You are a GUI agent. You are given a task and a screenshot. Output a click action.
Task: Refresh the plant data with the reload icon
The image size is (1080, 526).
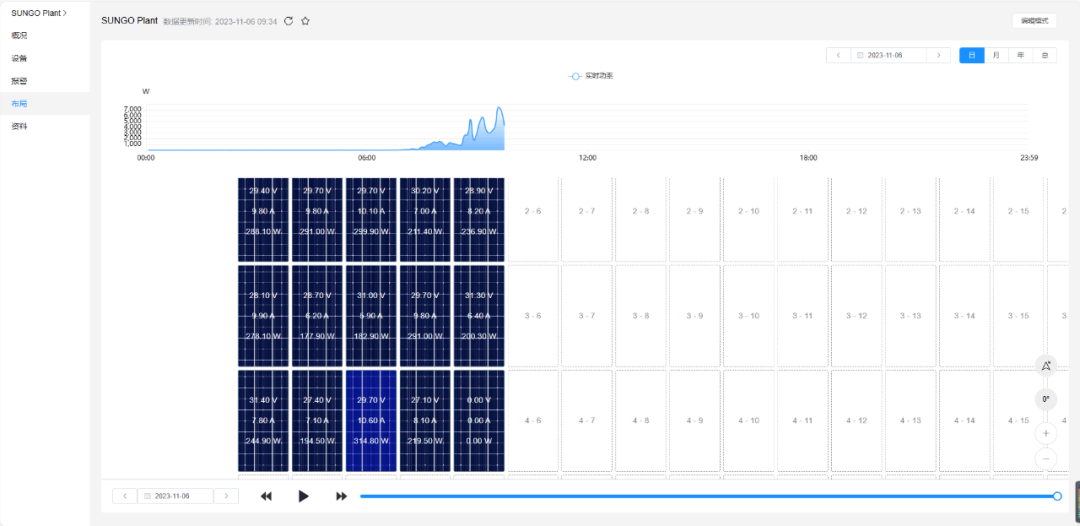(289, 21)
